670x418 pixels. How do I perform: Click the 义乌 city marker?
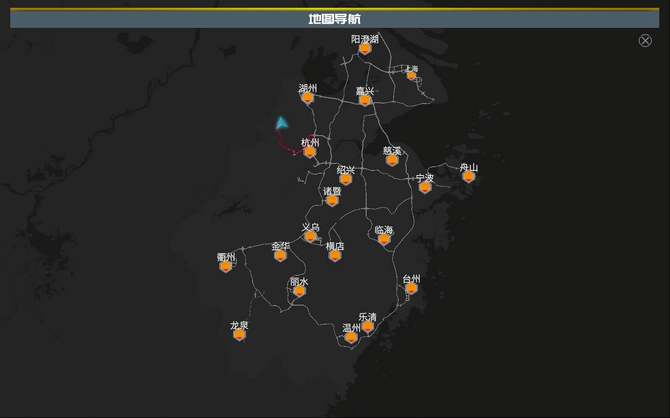click(x=310, y=236)
